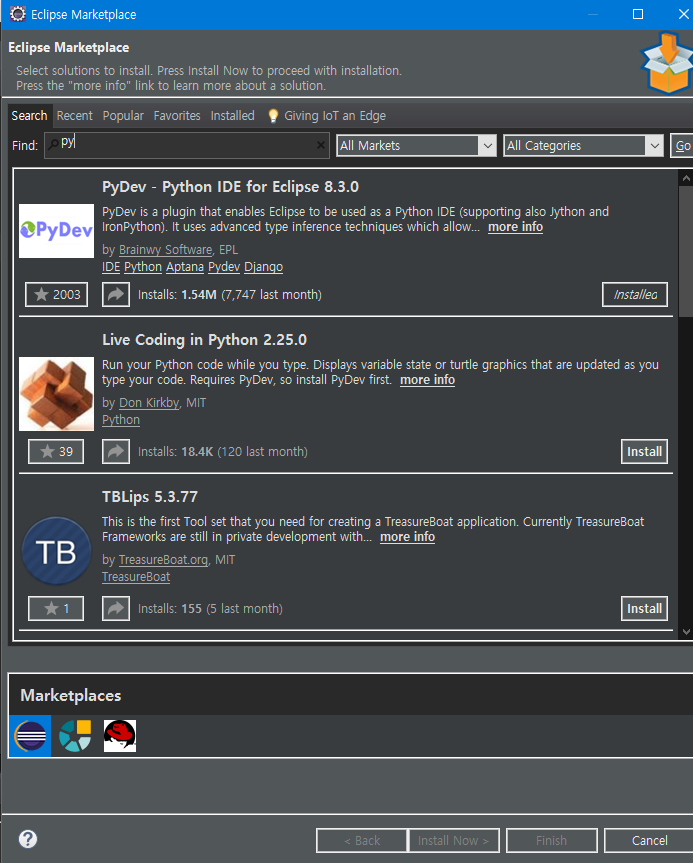Screen dimensions: 693x863
Task: Click the Cancel button
Action: coord(650,840)
